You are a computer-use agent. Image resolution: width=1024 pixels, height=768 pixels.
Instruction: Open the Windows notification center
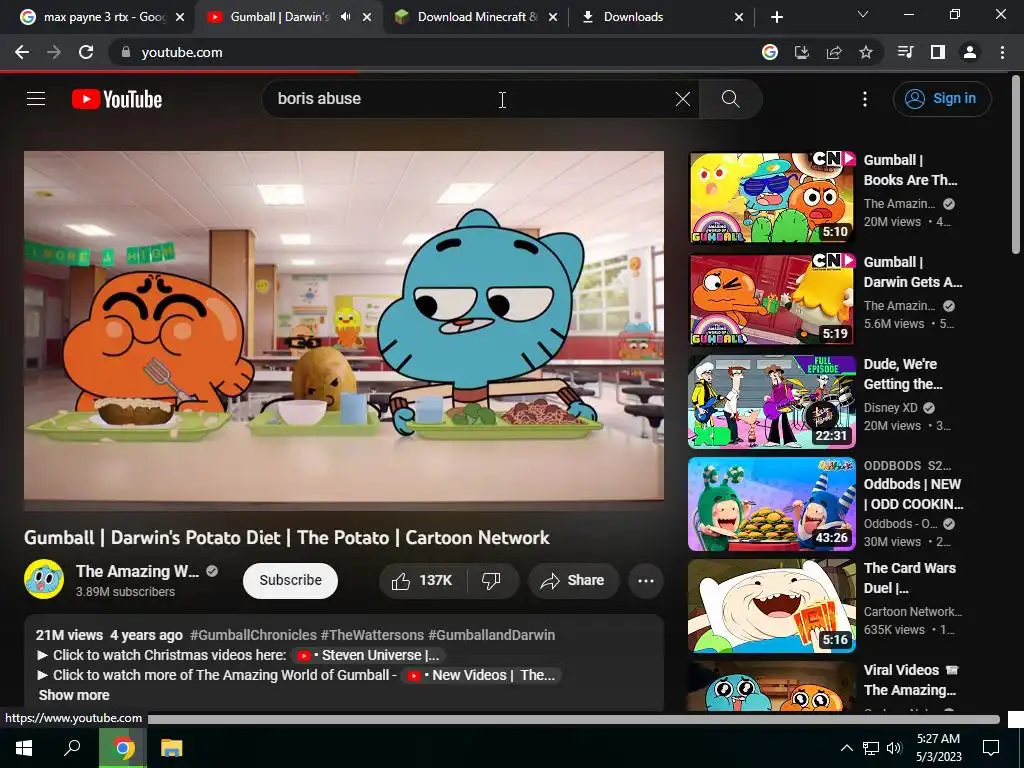(x=991, y=748)
